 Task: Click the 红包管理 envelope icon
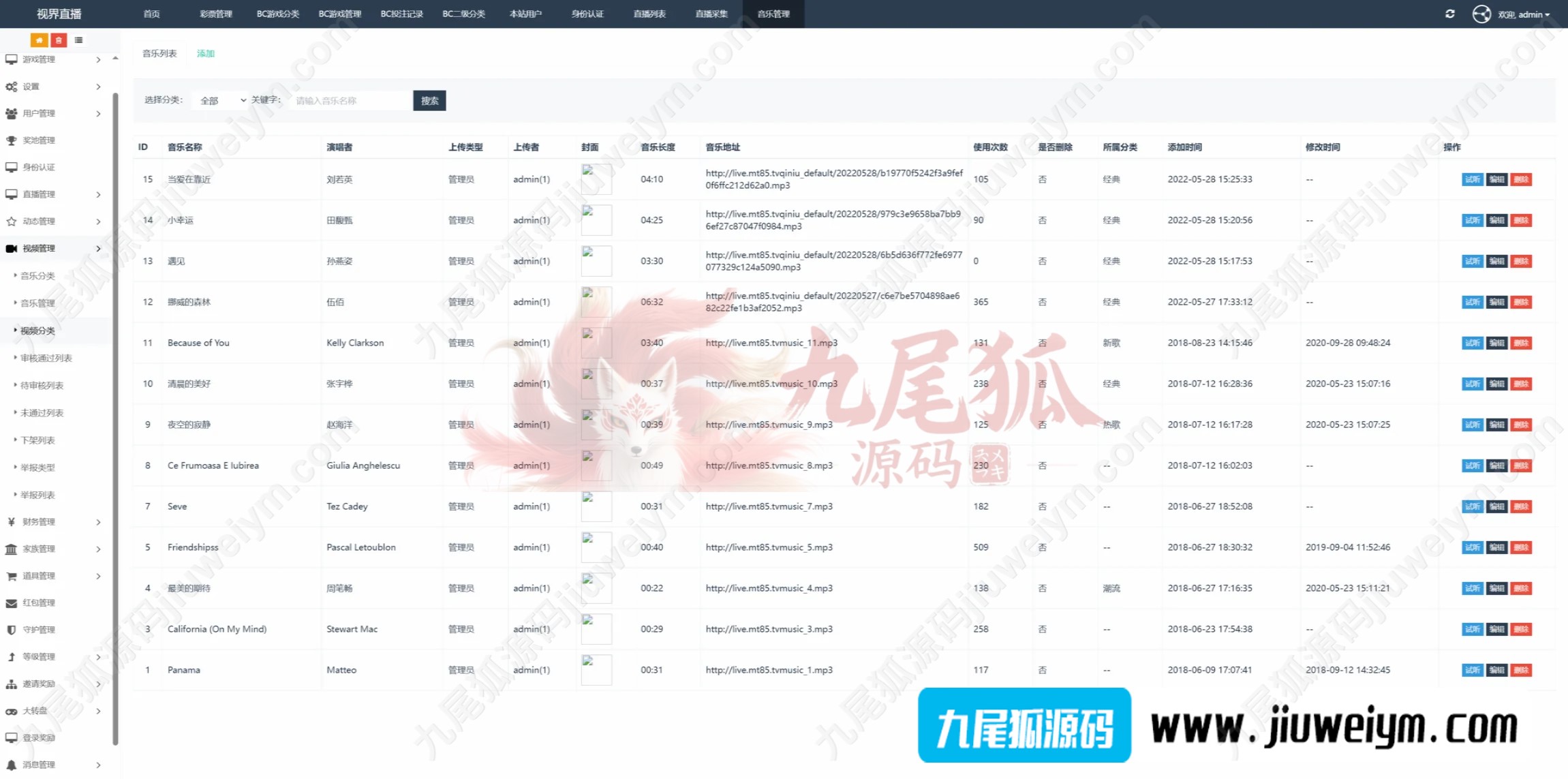12,603
